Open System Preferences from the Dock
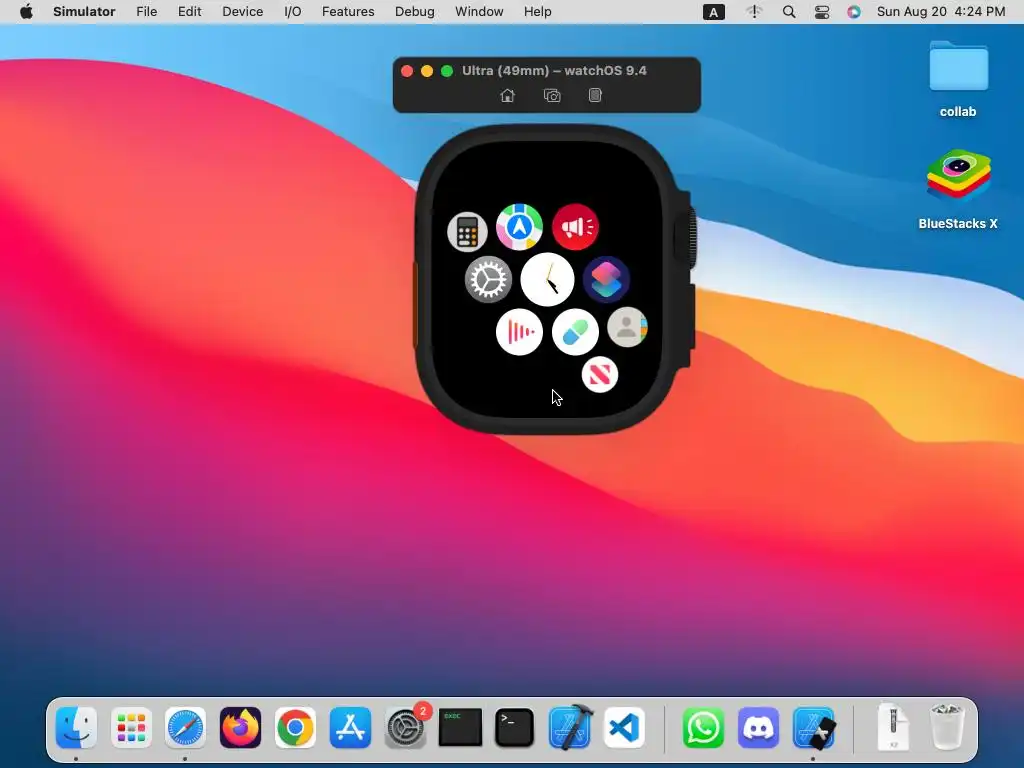Screen dimensions: 1024x768 [406, 728]
